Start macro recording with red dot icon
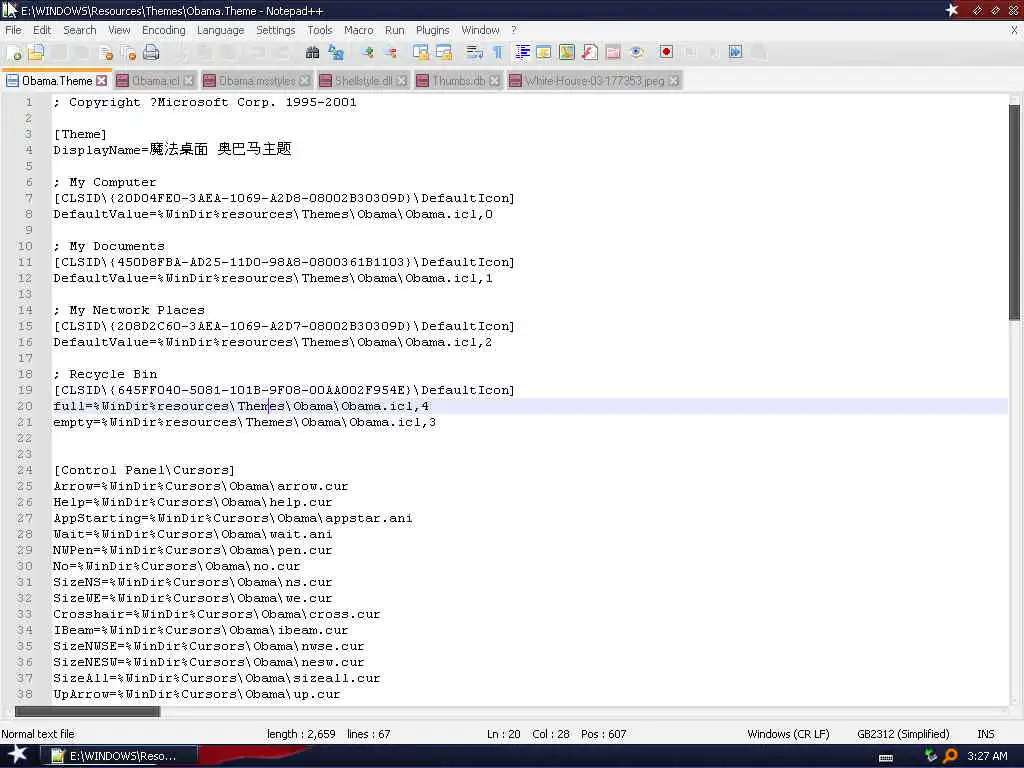Image resolution: width=1024 pixels, height=768 pixels. [x=666, y=52]
